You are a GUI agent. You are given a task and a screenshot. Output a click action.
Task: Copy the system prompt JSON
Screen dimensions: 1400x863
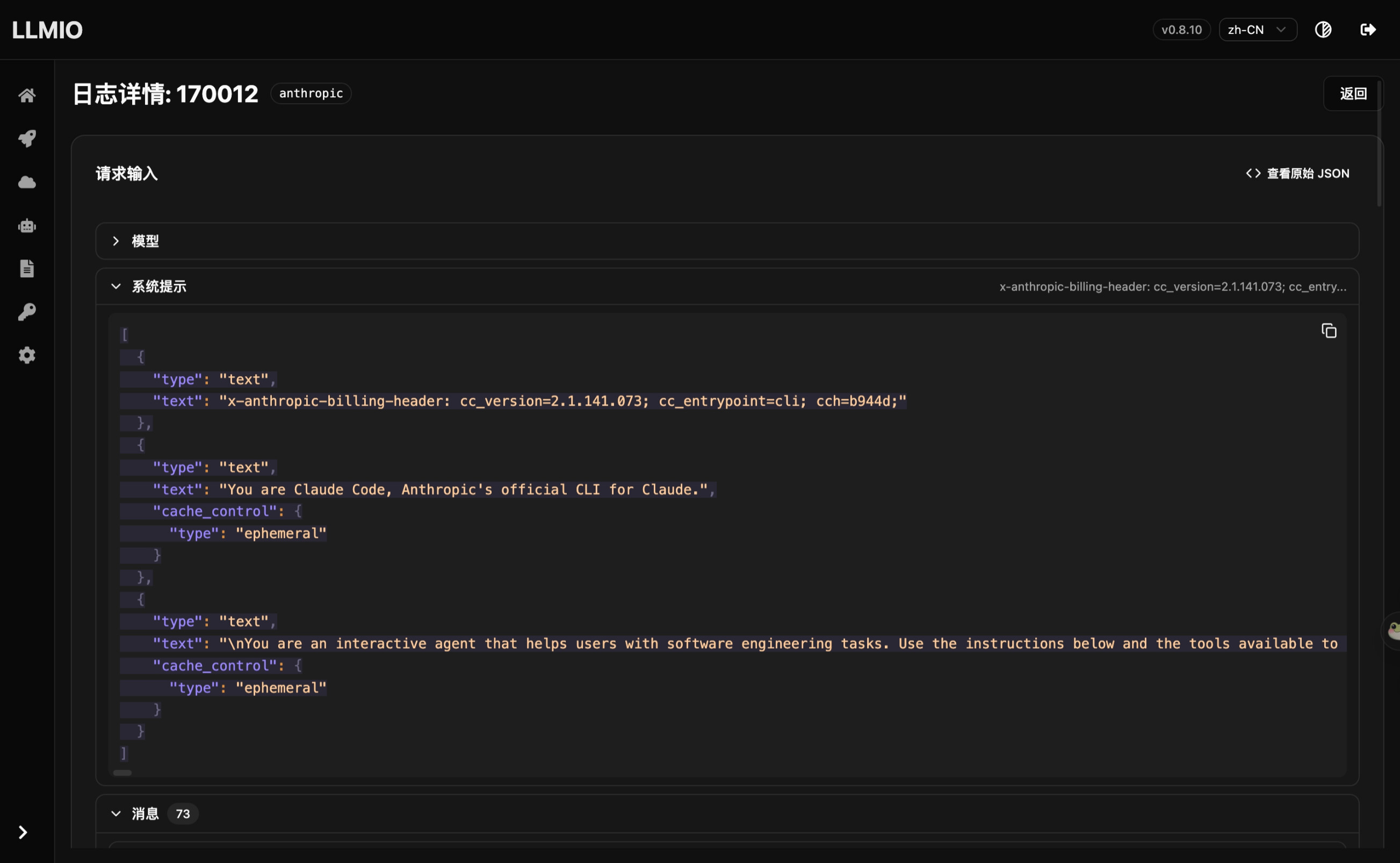pyautogui.click(x=1329, y=331)
